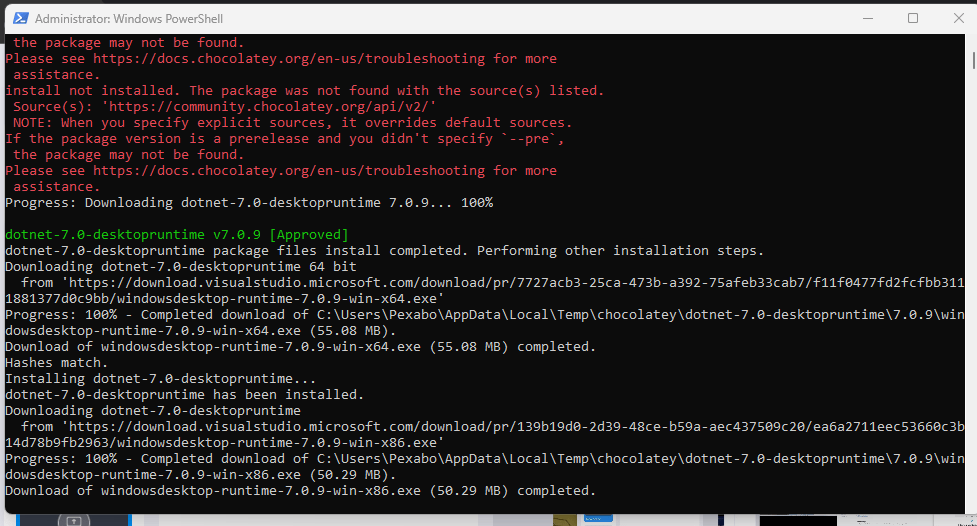The height and width of the screenshot is (526, 977).
Task: Click the 'dowsdesktop-runtime-7.0.9-win-x86.exe (50.29 MB).' line
Action: [x=201, y=474]
